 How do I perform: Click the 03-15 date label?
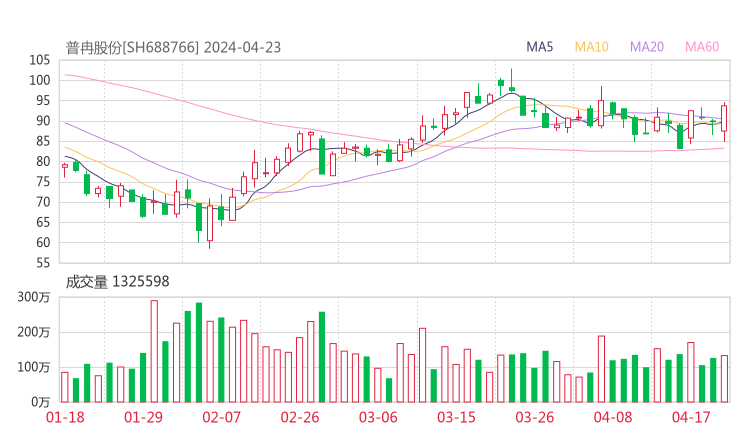coord(456,417)
